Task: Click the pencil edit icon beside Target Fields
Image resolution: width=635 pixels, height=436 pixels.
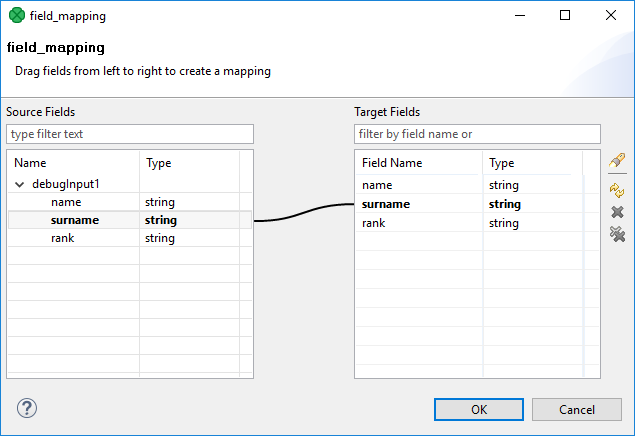Action: (x=617, y=161)
